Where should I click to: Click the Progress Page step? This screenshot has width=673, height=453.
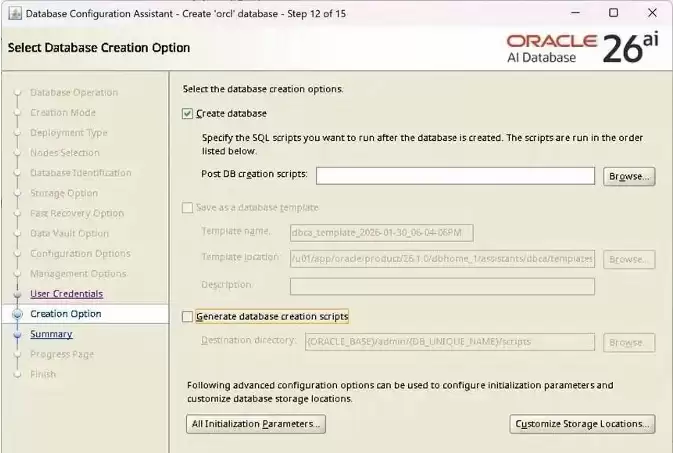pos(62,354)
